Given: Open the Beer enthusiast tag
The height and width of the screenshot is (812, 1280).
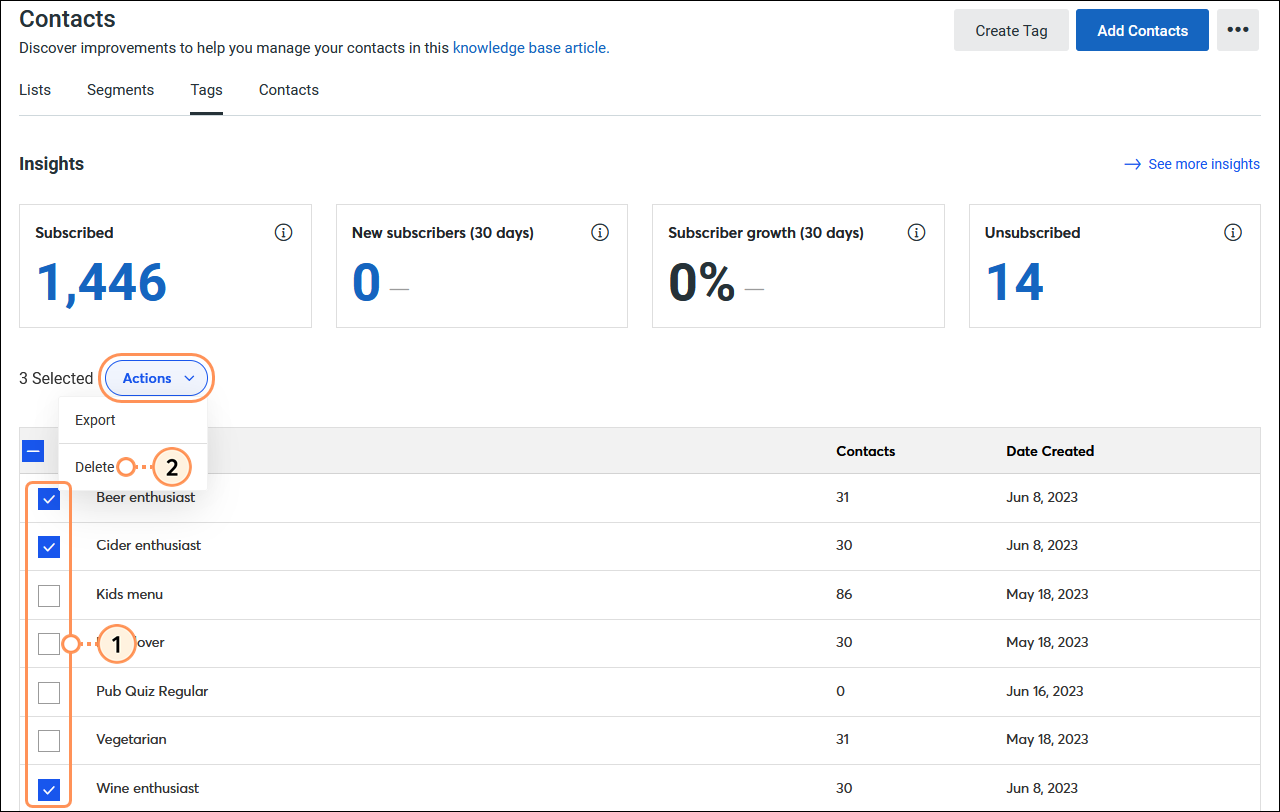Looking at the screenshot, I should (x=146, y=497).
